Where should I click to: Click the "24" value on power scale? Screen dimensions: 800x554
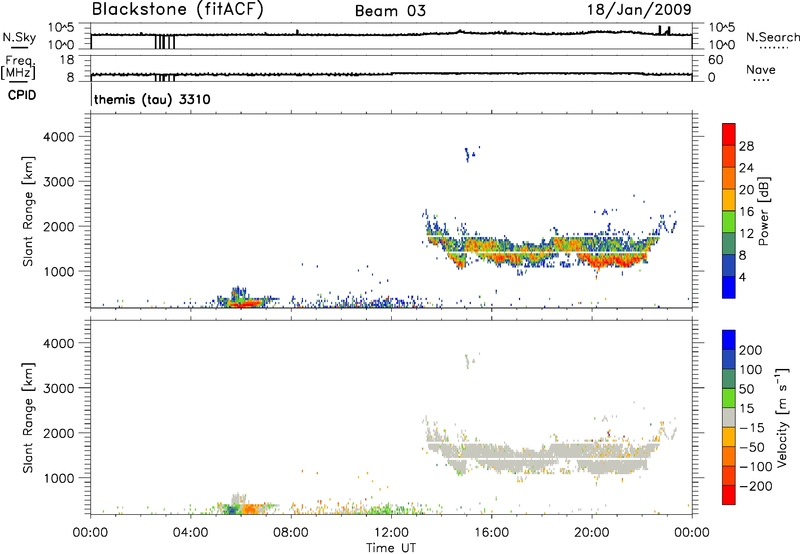746,168
